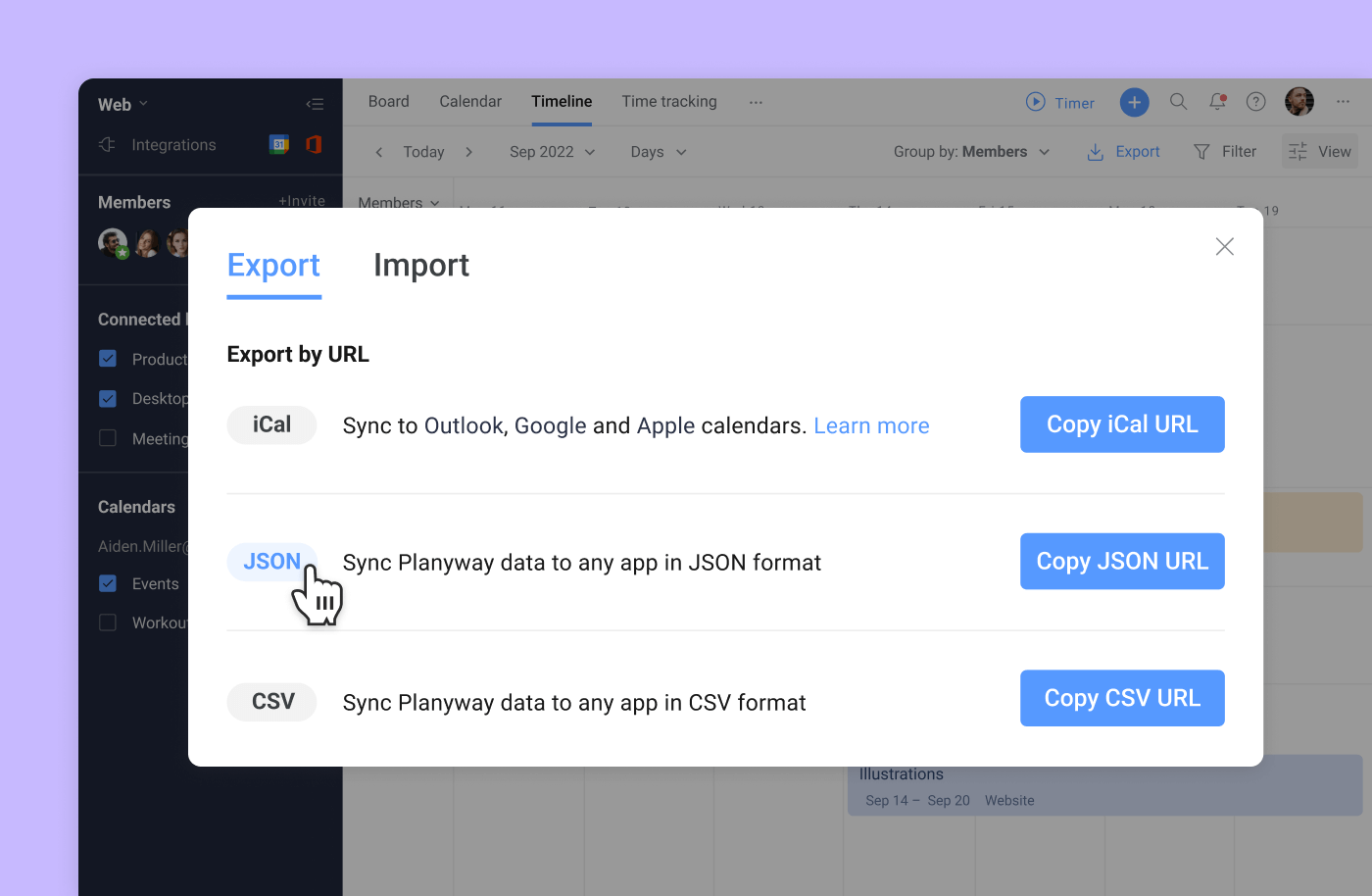Viewport: 1372px width, 896px height.
Task: Enable the Meeting board checkbox
Action: tap(107, 438)
